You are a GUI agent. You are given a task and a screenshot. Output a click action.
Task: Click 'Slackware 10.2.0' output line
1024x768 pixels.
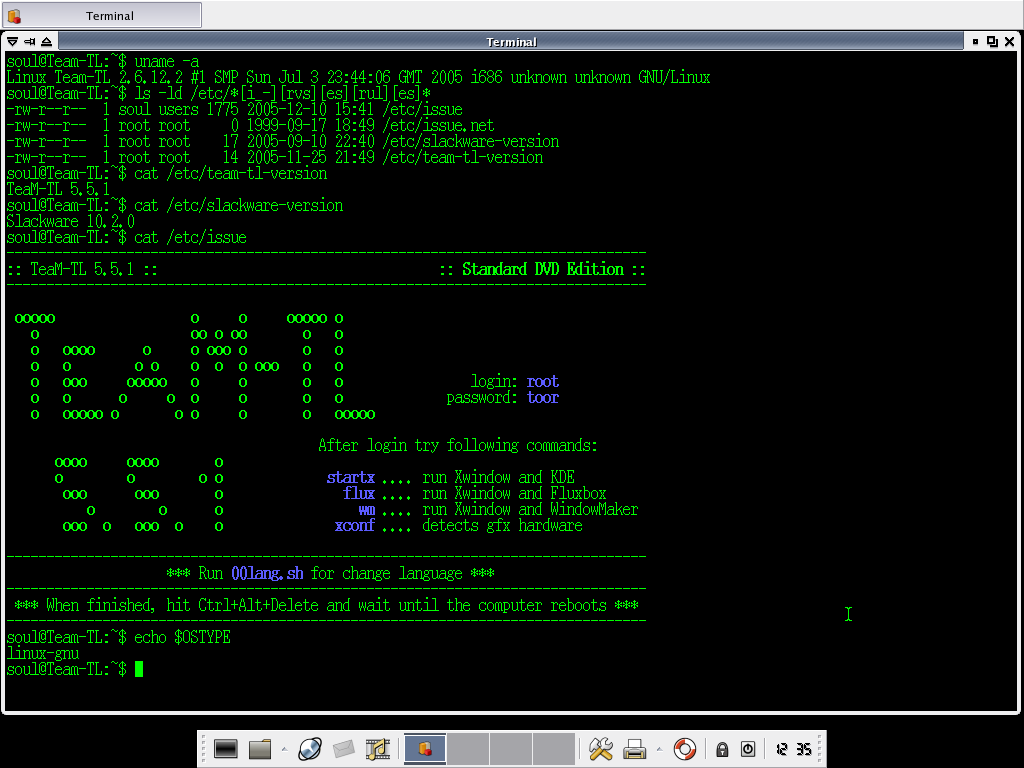[71, 221]
